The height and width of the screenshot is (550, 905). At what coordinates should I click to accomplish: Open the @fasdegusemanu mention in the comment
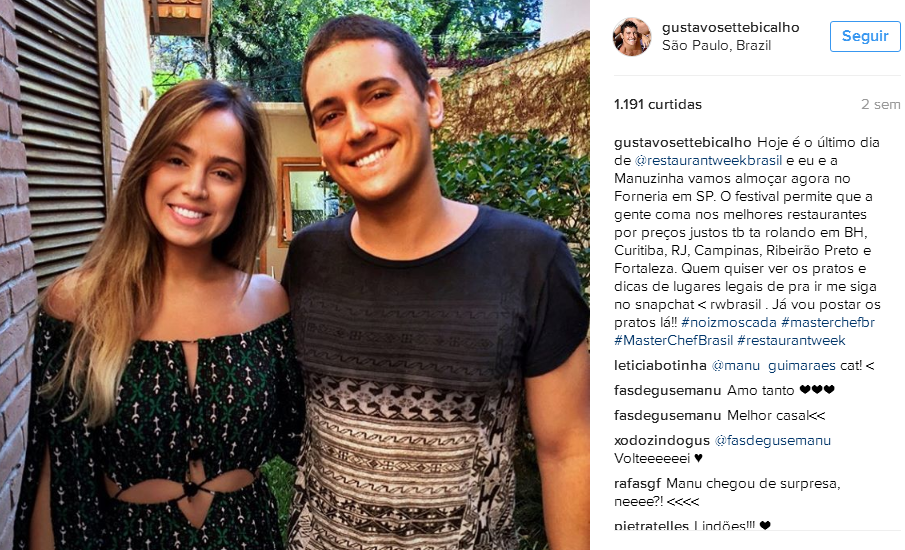click(772, 440)
